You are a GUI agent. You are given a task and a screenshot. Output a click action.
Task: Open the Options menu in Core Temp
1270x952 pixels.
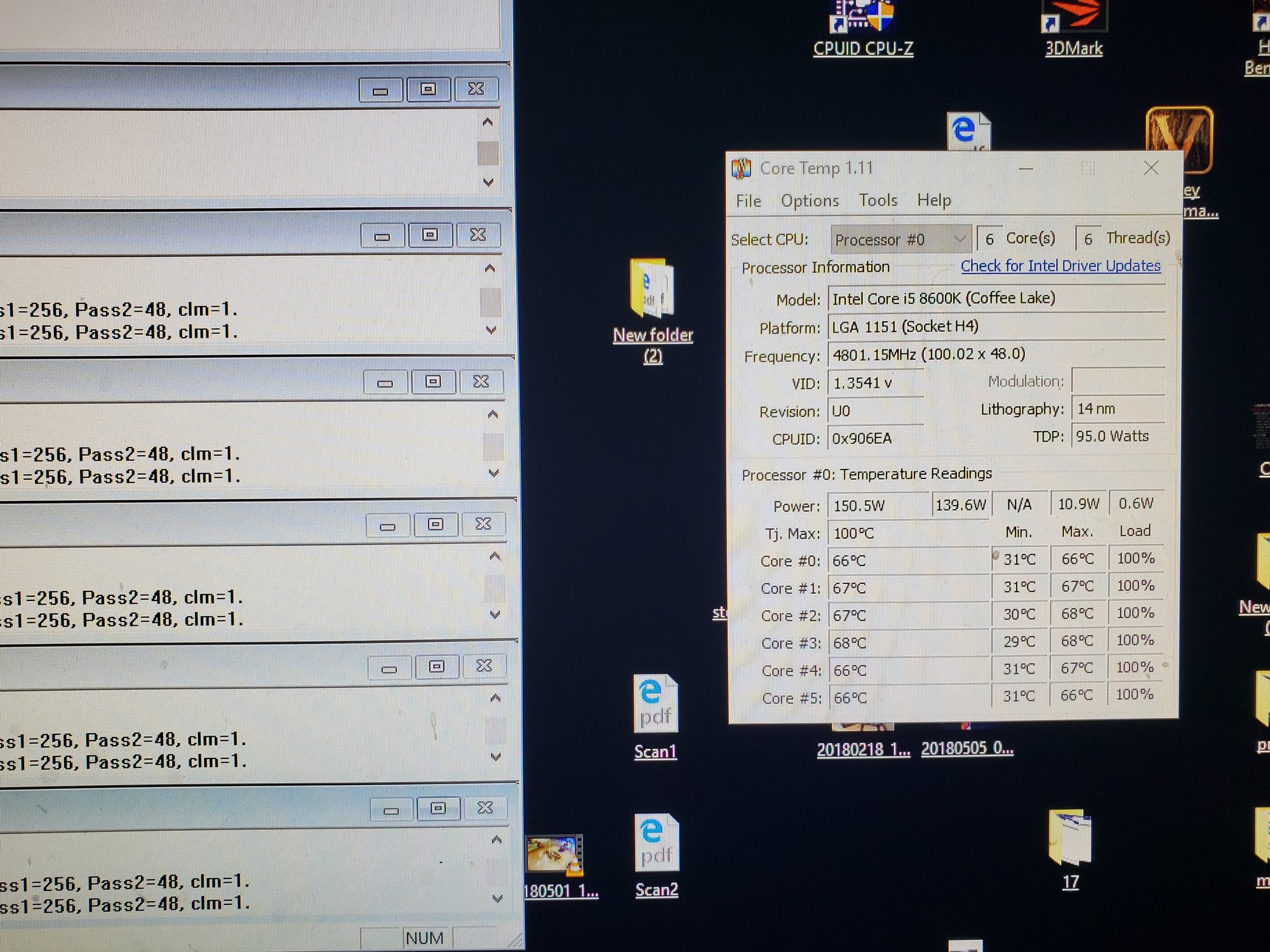click(x=810, y=201)
